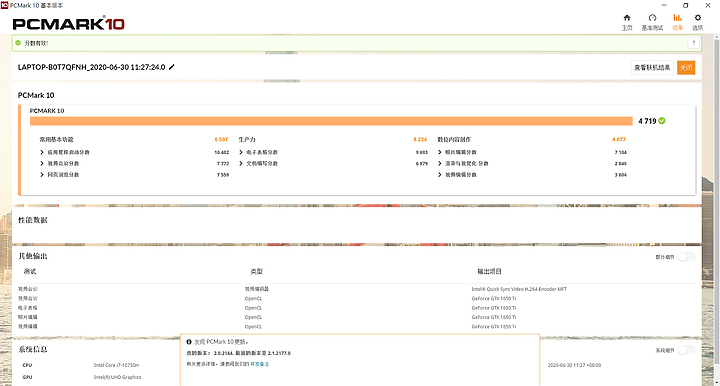This screenshot has height=386, width=720.
Task: Switch to the Results (结果) tab
Action: click(677, 22)
